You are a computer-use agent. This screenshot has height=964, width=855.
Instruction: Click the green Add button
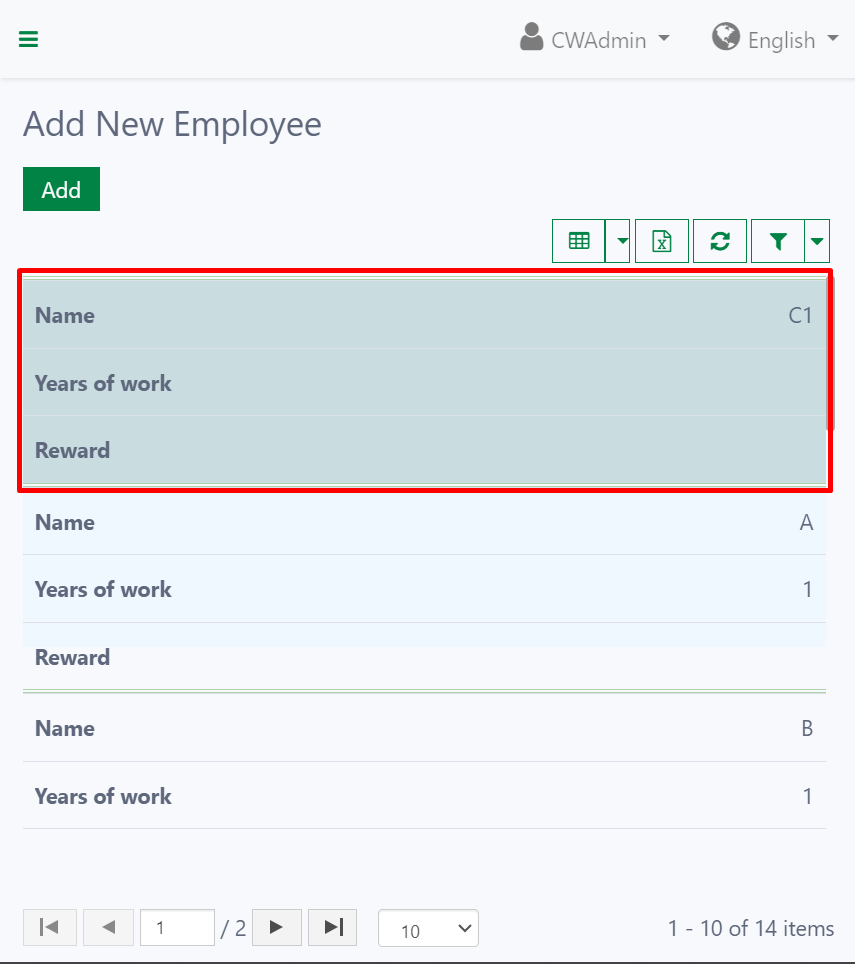pos(61,189)
